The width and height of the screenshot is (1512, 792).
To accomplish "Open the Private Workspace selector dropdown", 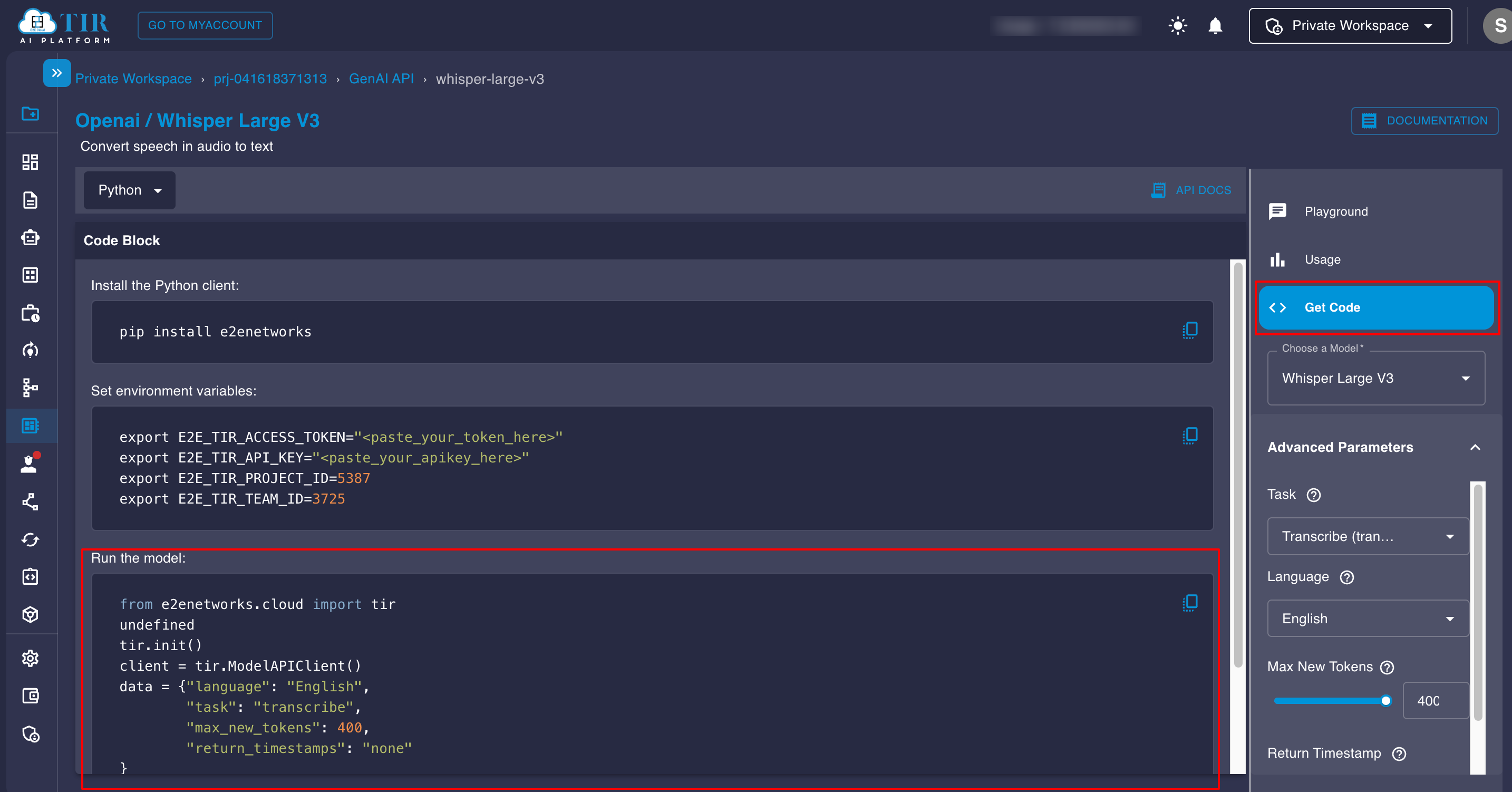I will (x=1350, y=26).
